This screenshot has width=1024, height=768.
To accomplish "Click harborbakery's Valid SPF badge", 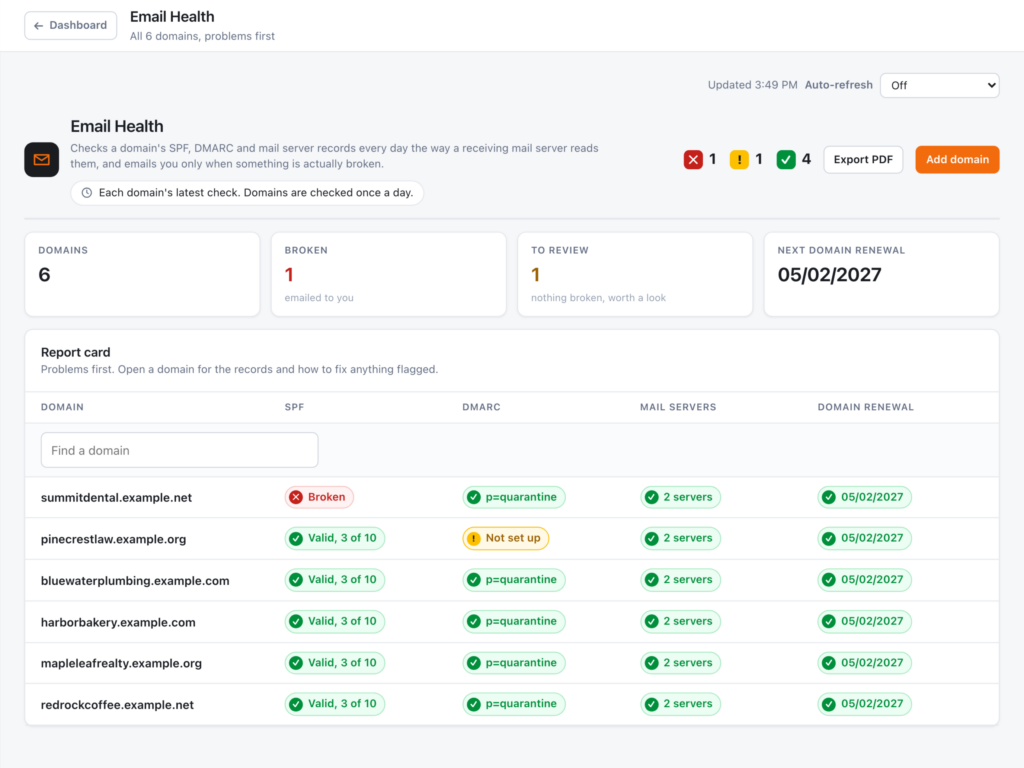I will coord(334,621).
